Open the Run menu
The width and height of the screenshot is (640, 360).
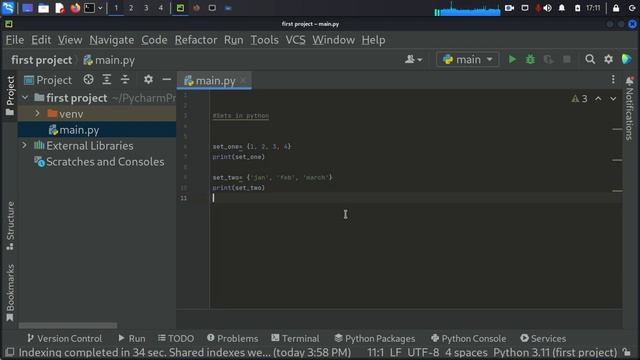[233, 40]
